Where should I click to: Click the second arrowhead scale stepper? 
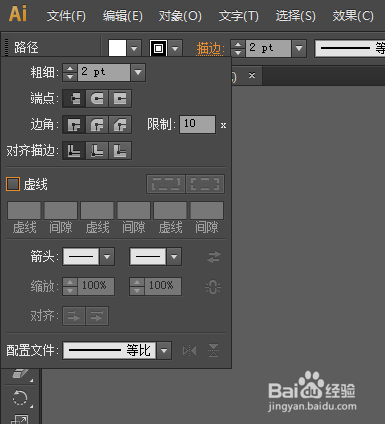point(137,286)
